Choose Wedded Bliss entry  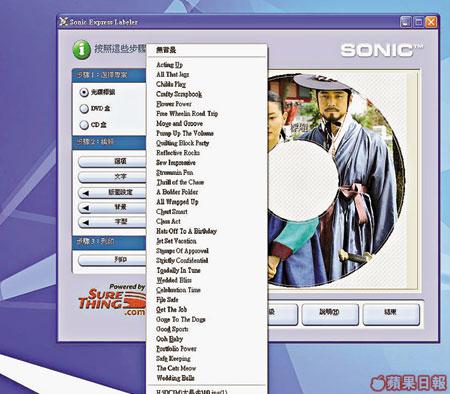207,280
